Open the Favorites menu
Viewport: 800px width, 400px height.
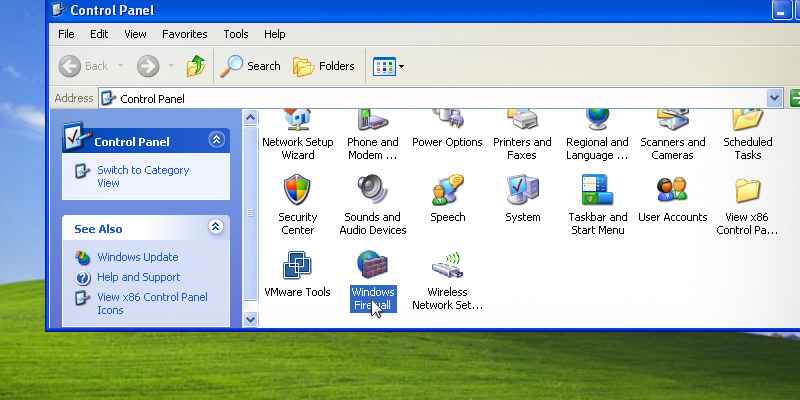[184, 34]
